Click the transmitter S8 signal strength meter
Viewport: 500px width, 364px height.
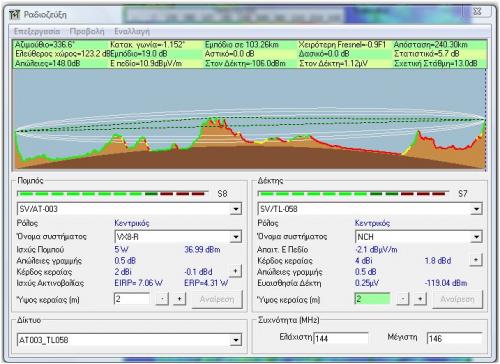pos(112,194)
